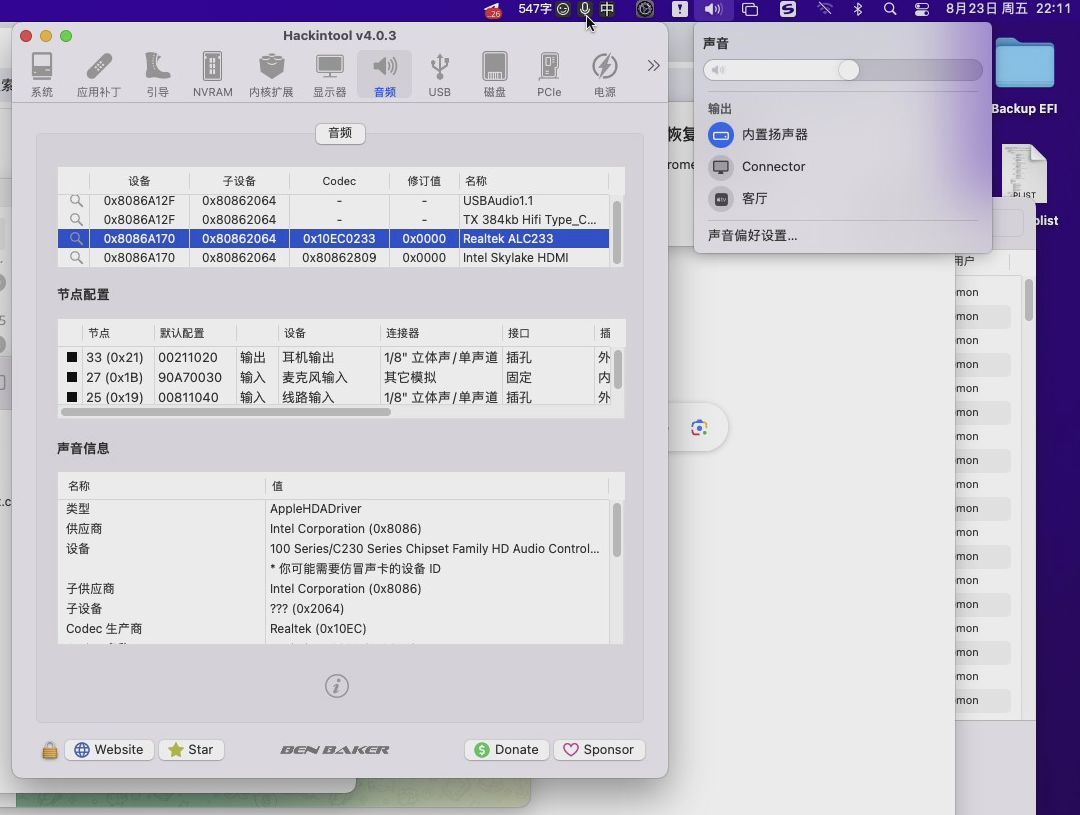Open the USB section
This screenshot has height=815, width=1080.
(439, 74)
